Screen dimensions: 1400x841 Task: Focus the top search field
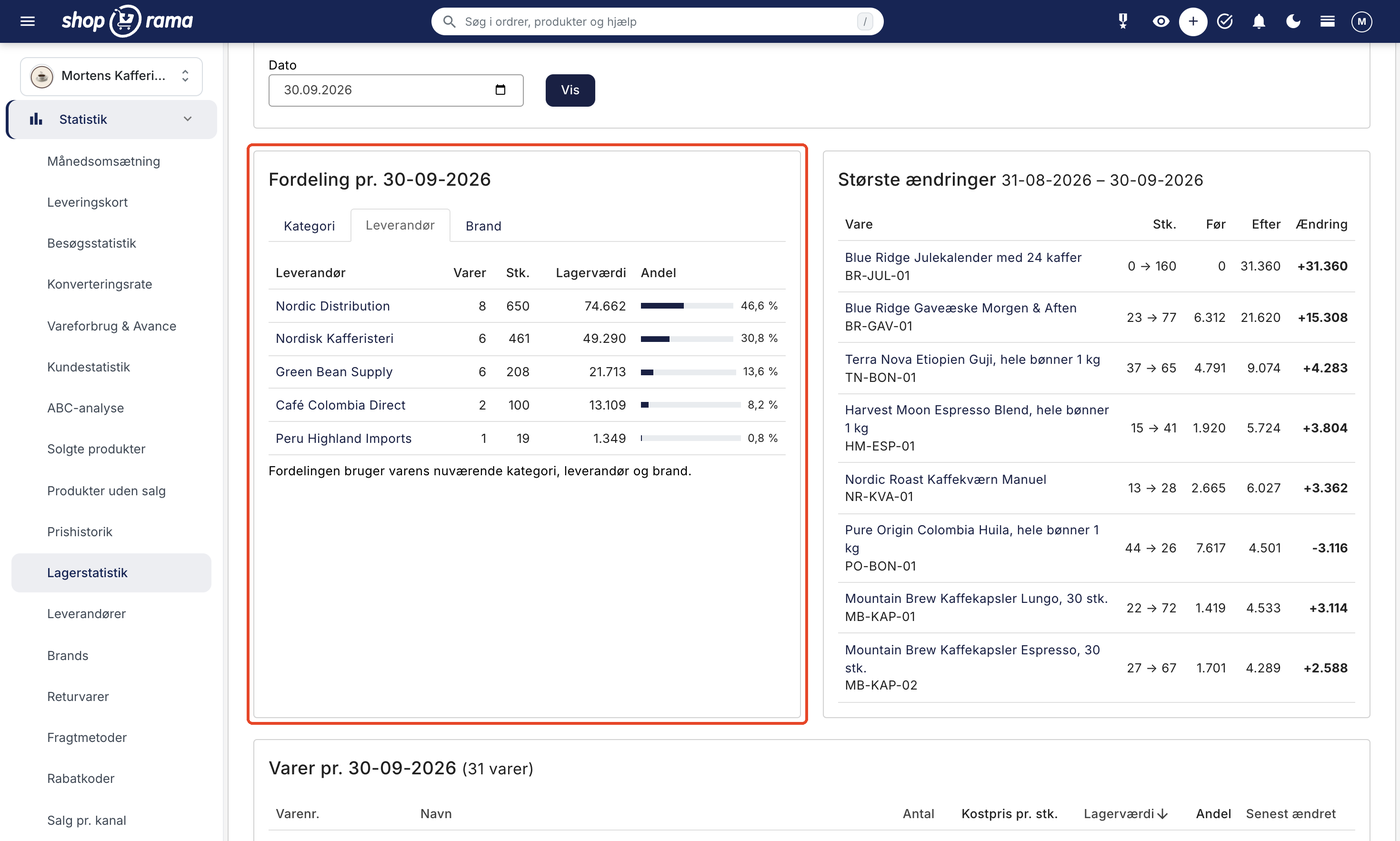(657, 21)
